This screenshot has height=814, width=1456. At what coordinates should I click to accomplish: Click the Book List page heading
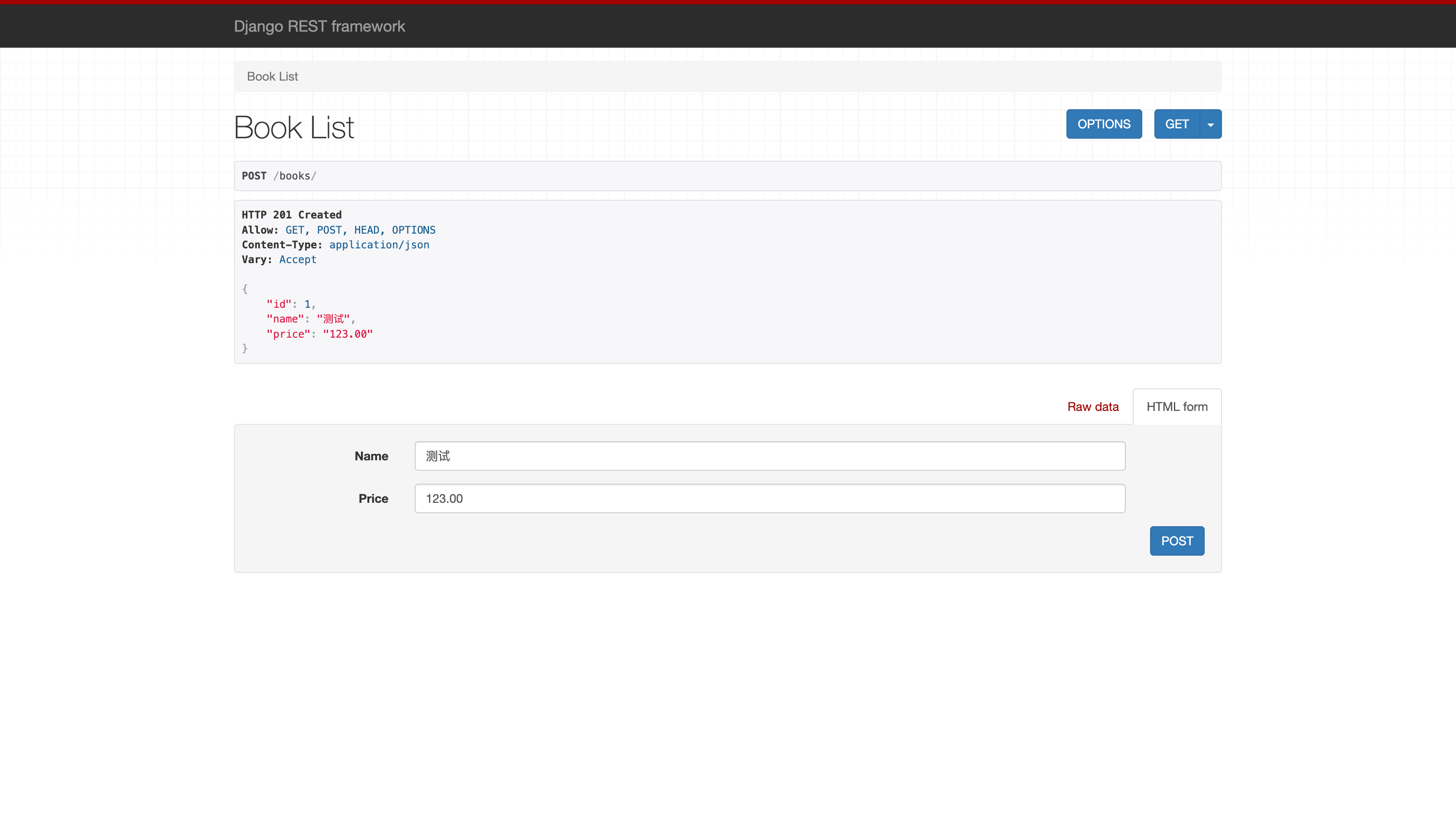coord(294,128)
